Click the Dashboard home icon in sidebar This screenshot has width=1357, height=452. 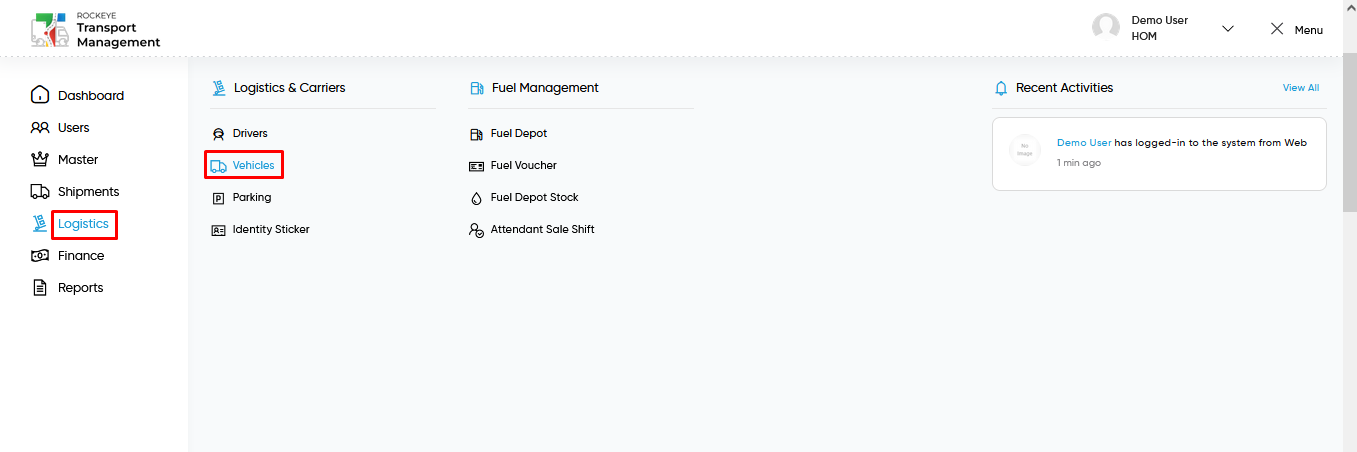pyautogui.click(x=40, y=95)
